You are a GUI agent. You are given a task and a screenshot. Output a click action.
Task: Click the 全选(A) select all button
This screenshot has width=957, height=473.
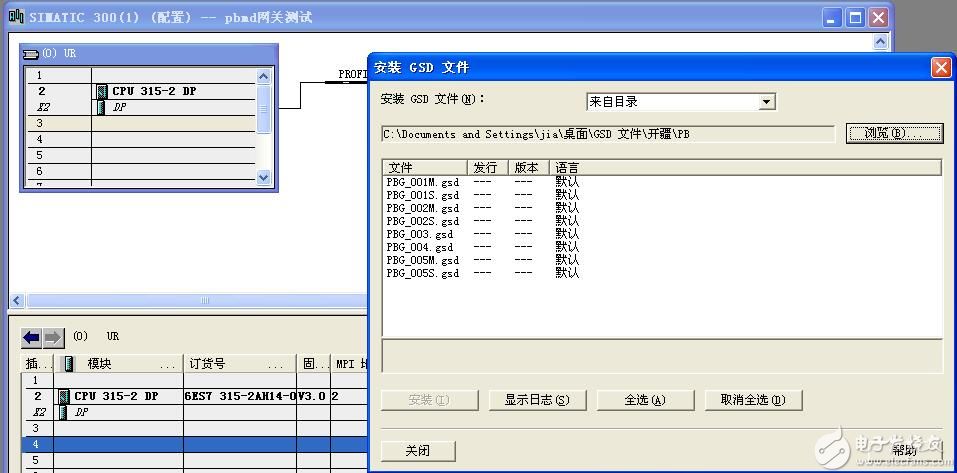click(x=645, y=400)
